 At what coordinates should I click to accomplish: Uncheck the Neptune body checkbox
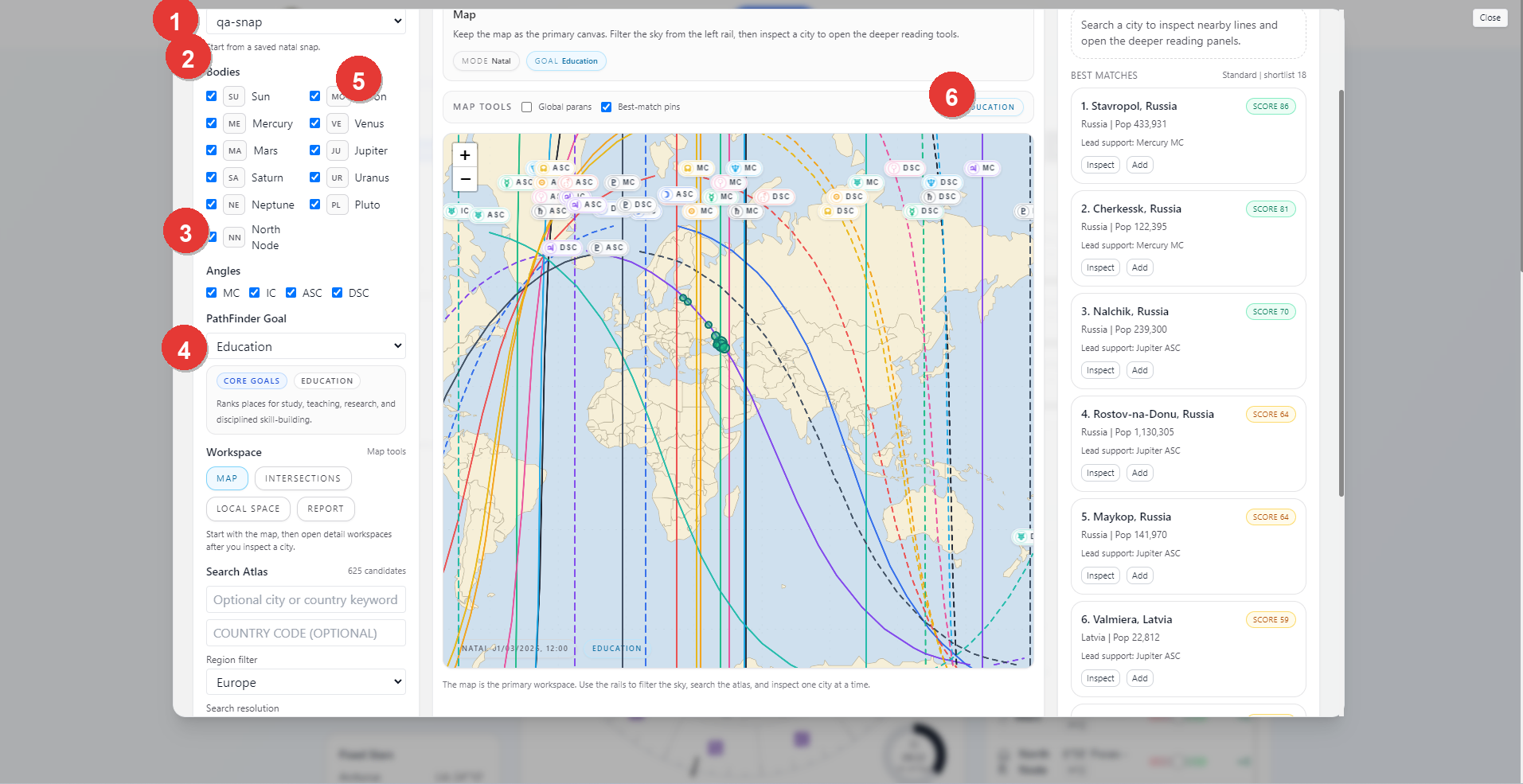211,204
